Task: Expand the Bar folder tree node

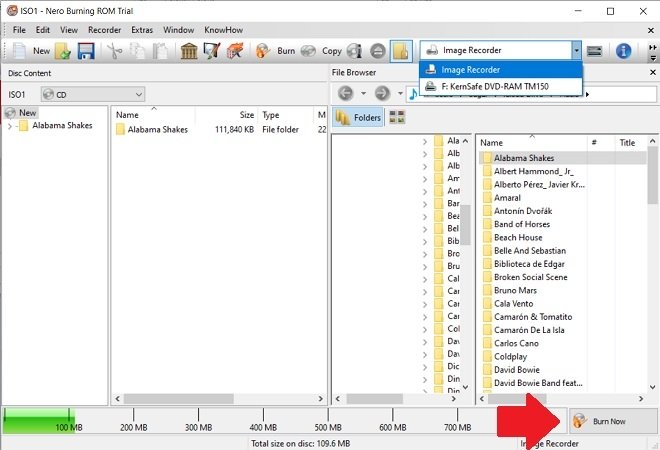Action: (425, 204)
